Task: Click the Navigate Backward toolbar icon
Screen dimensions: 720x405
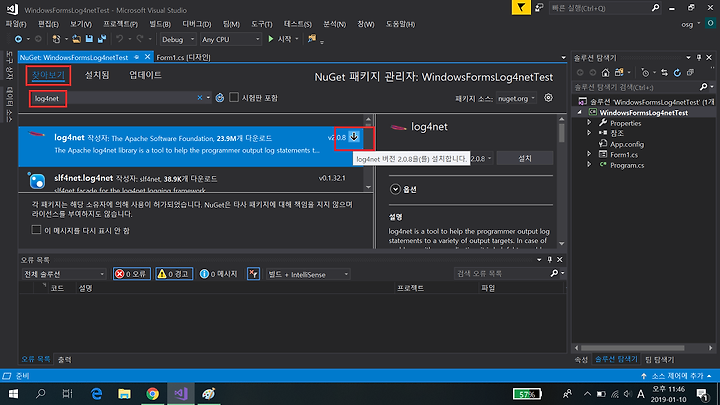Action: (18, 39)
